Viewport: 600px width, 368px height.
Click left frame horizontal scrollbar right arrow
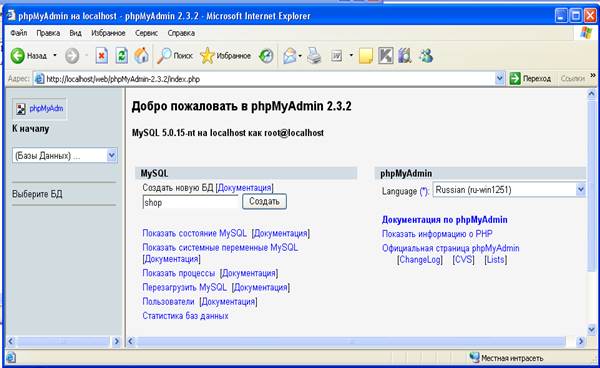click(x=116, y=341)
